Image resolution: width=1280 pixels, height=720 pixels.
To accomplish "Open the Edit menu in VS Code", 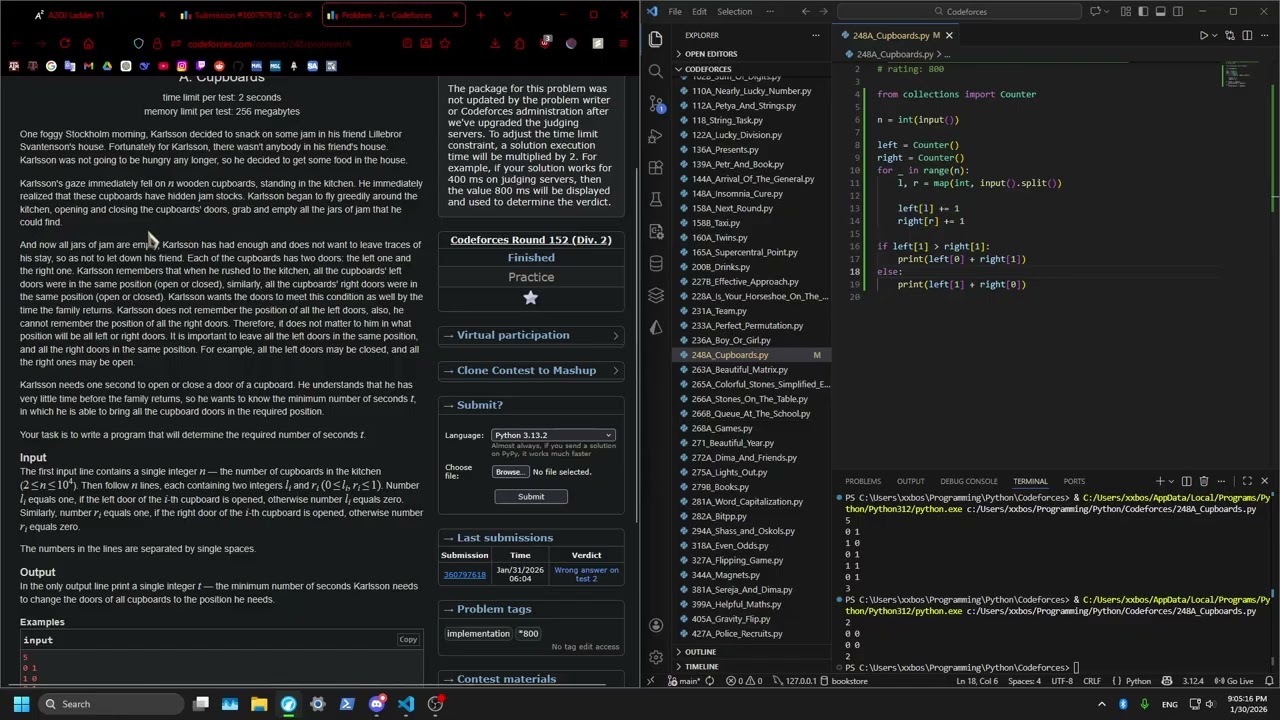I will click(699, 11).
